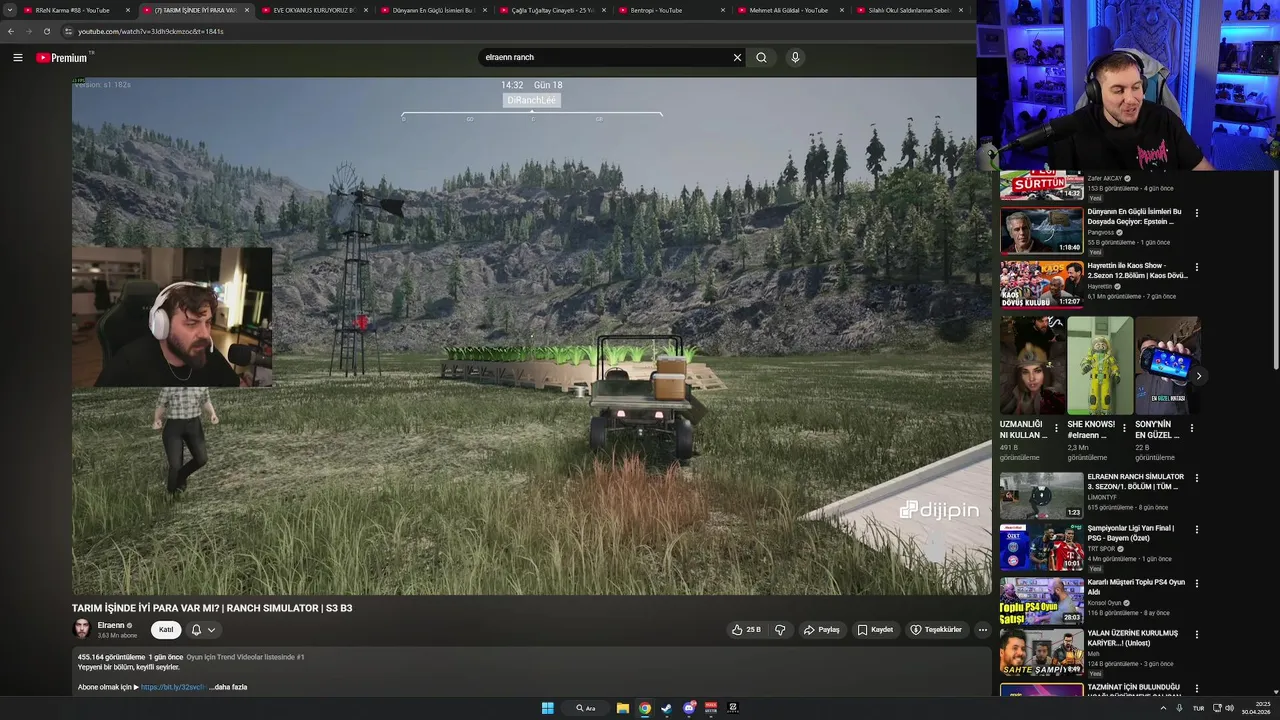Start voice search with microphone icon

(x=795, y=57)
